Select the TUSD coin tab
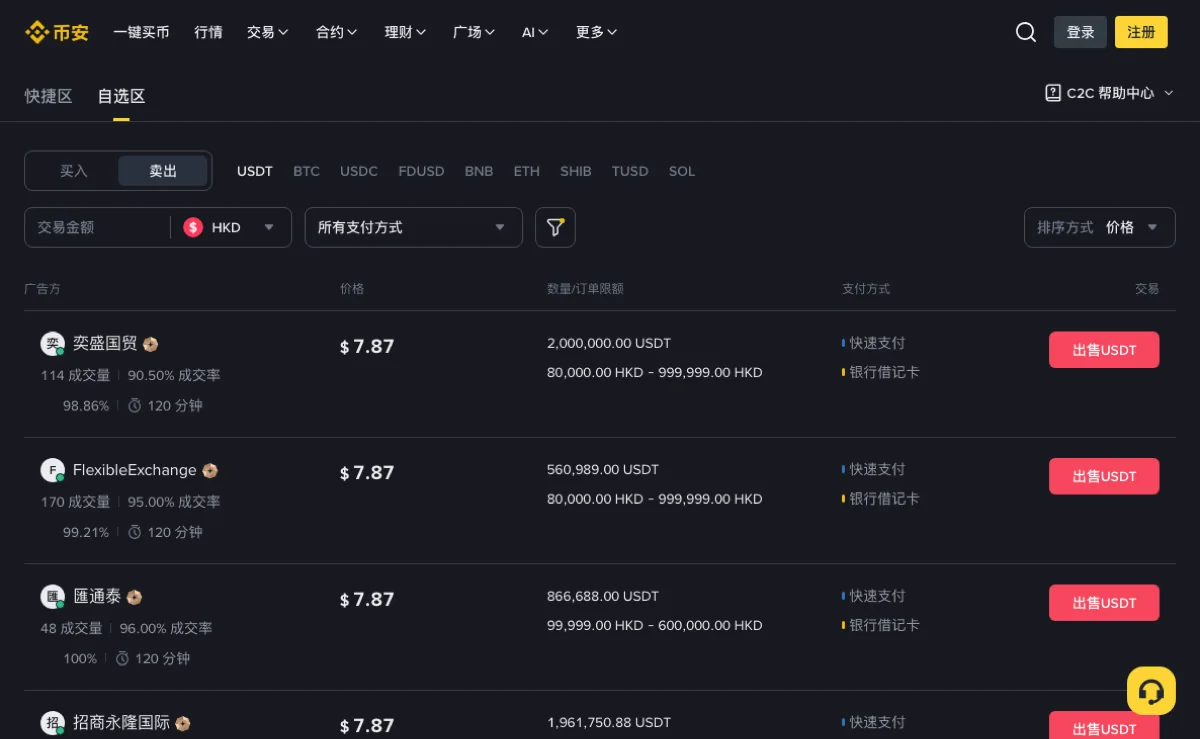The height and width of the screenshot is (739, 1200). tap(630, 171)
